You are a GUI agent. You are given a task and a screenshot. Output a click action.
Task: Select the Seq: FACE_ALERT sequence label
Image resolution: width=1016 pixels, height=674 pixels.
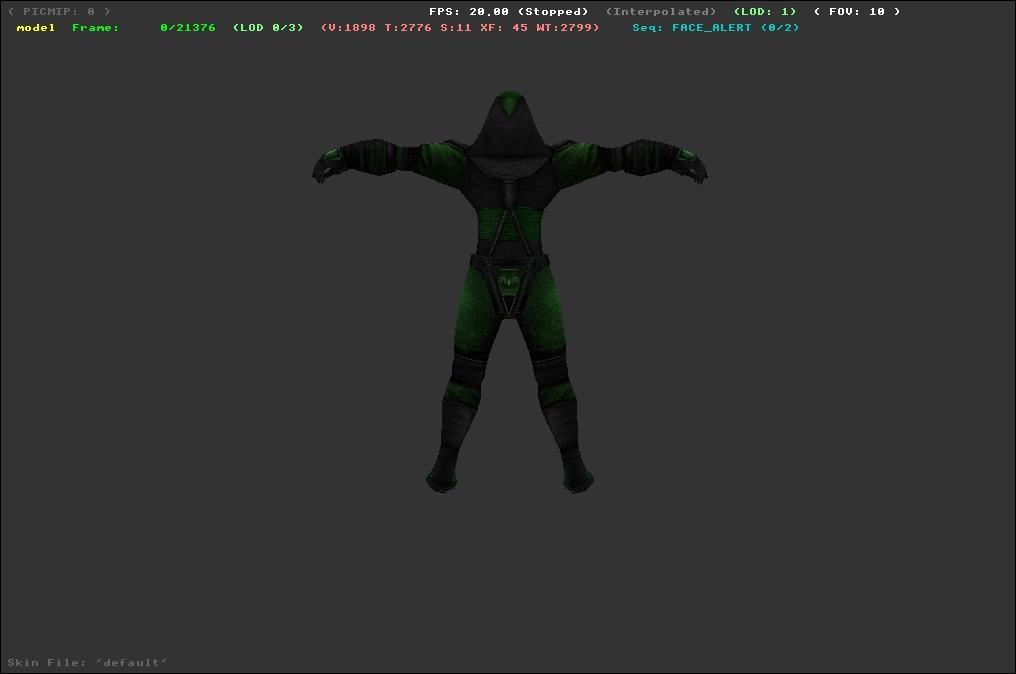coord(715,28)
